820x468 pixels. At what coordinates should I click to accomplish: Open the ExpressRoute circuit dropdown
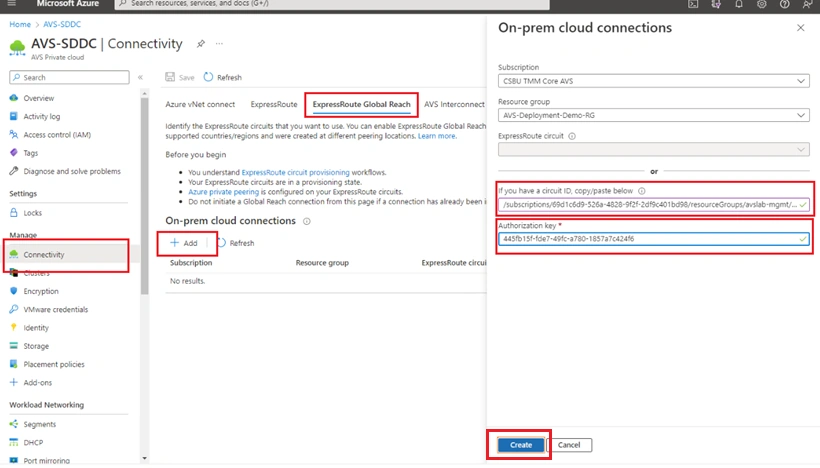pyautogui.click(x=654, y=150)
